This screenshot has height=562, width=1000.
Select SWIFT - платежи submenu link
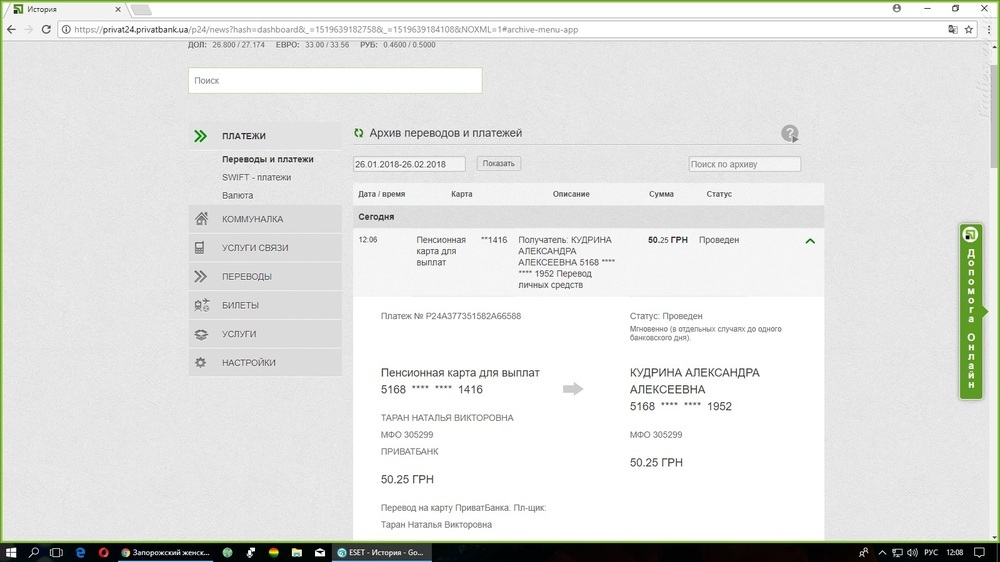(256, 177)
